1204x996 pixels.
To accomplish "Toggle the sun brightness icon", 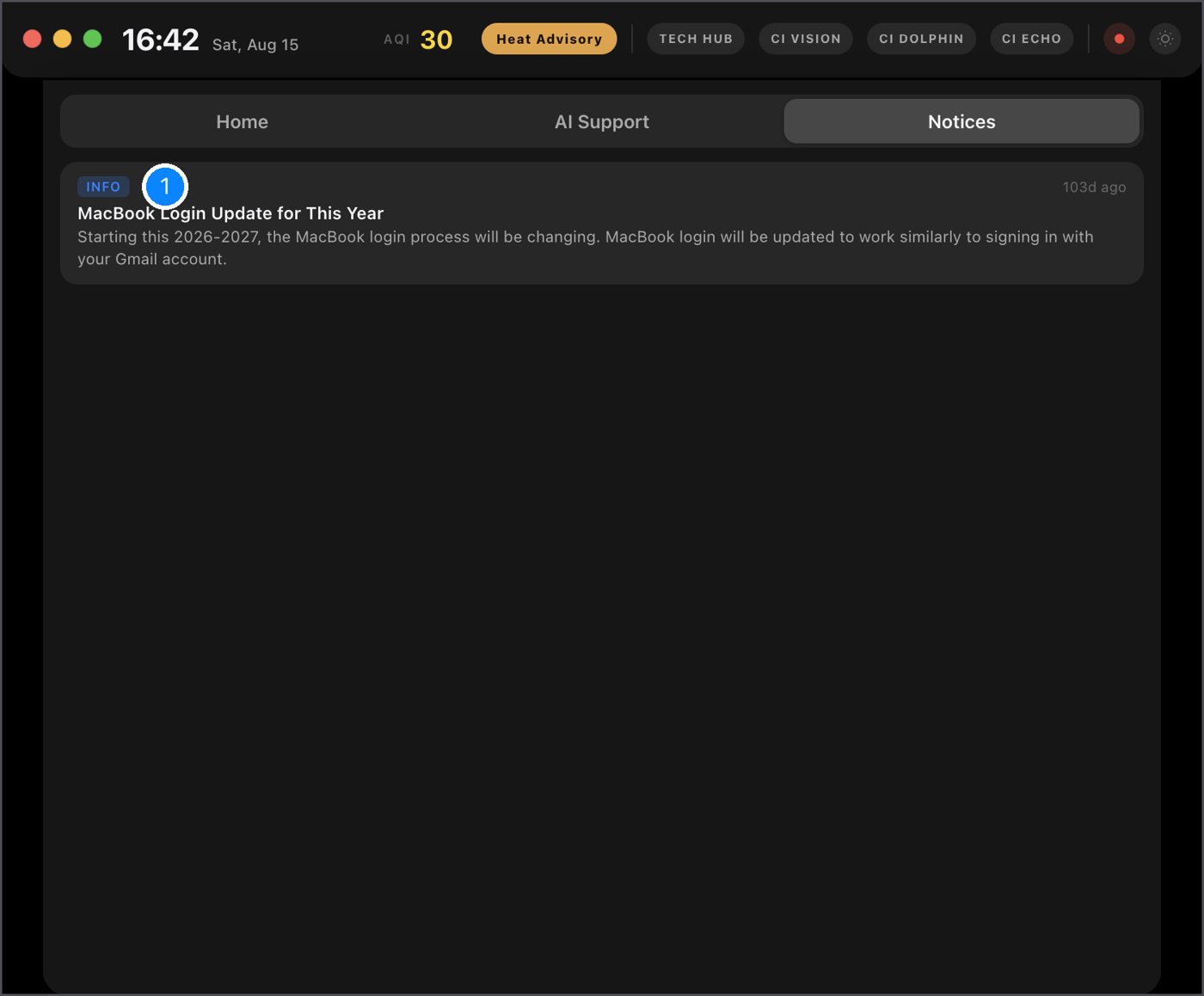I will [1165, 39].
